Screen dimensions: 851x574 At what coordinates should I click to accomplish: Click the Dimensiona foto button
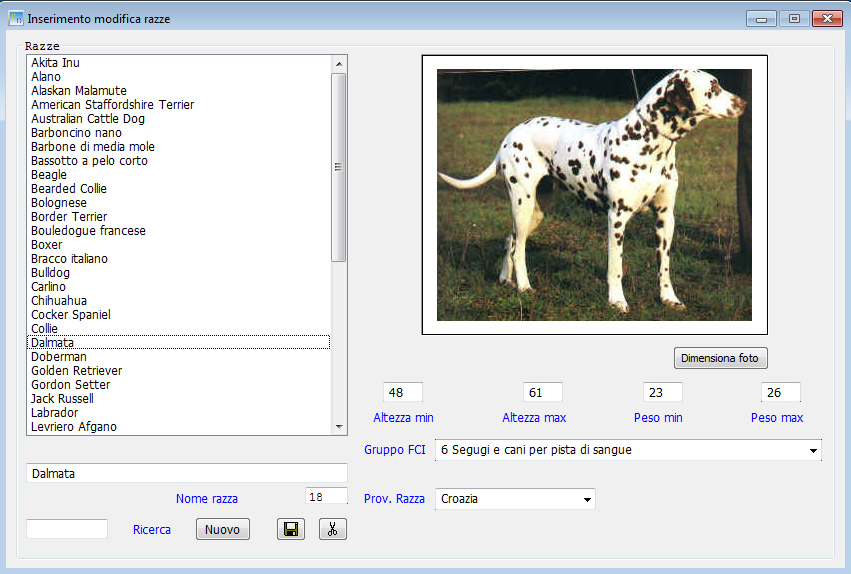click(720, 358)
